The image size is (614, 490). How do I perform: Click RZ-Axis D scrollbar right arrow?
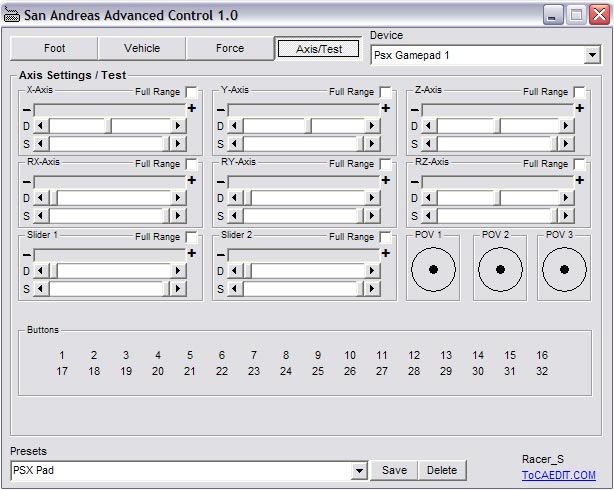click(x=566, y=198)
